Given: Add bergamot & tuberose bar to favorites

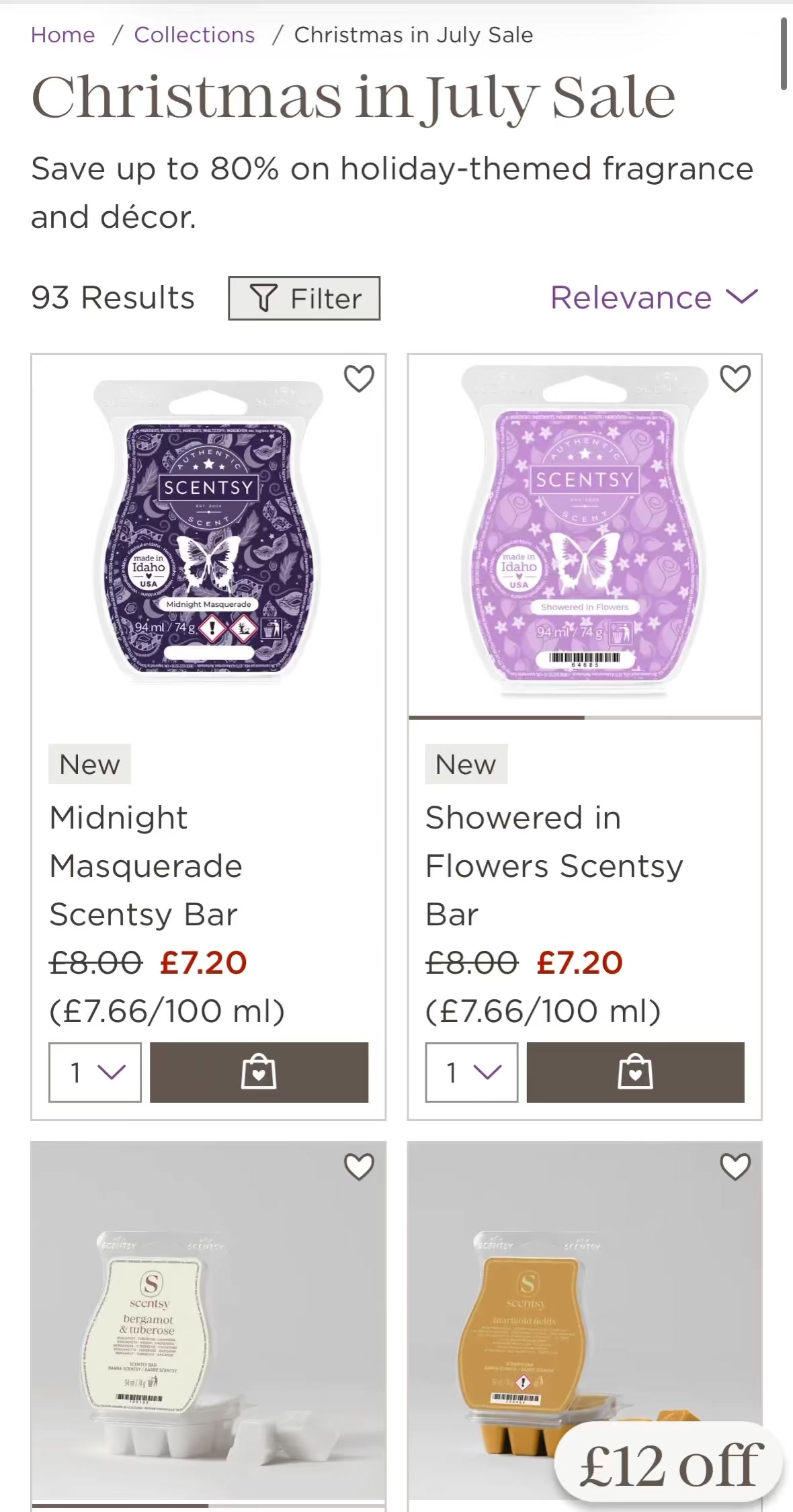Looking at the screenshot, I should point(359,1167).
